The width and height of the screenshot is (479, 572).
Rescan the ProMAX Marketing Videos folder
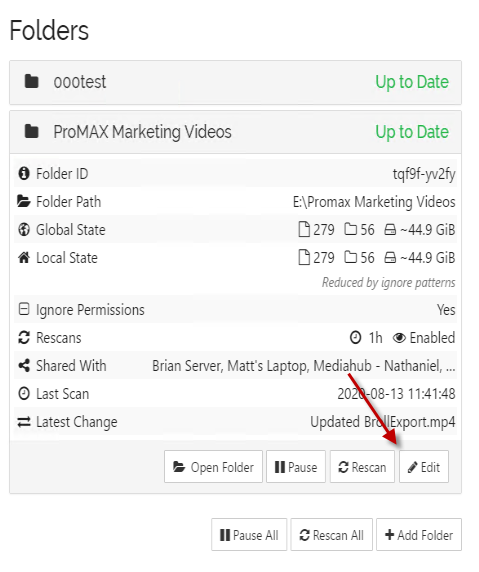pos(362,467)
